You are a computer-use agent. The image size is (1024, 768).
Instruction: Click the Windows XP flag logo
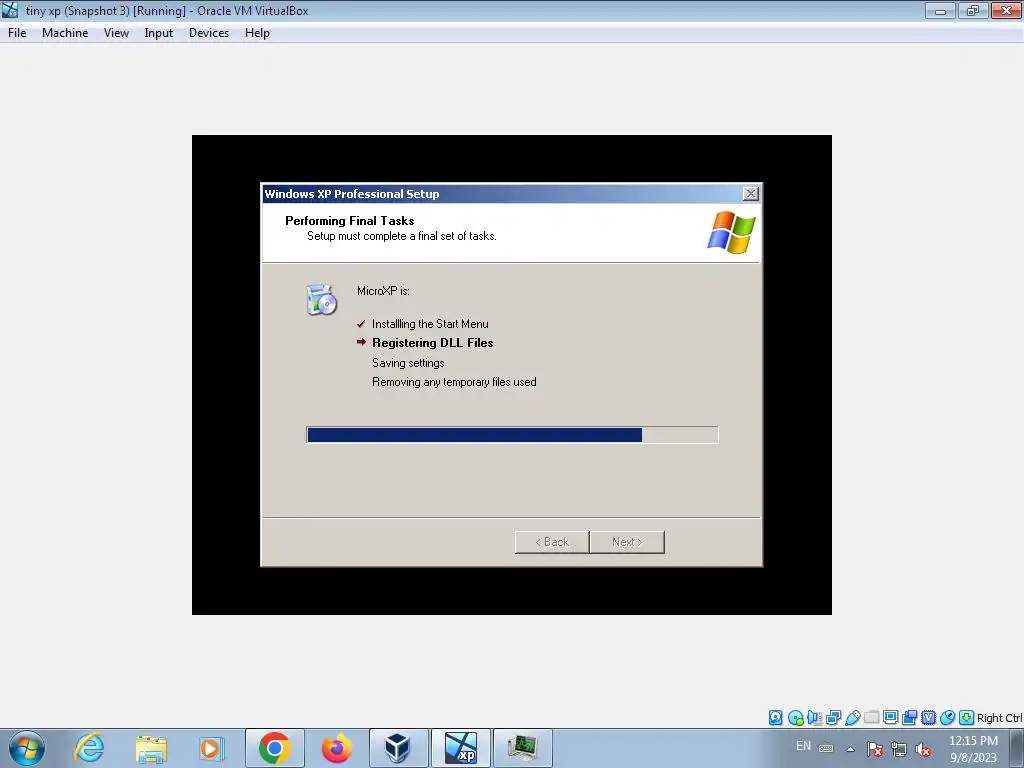click(x=731, y=232)
